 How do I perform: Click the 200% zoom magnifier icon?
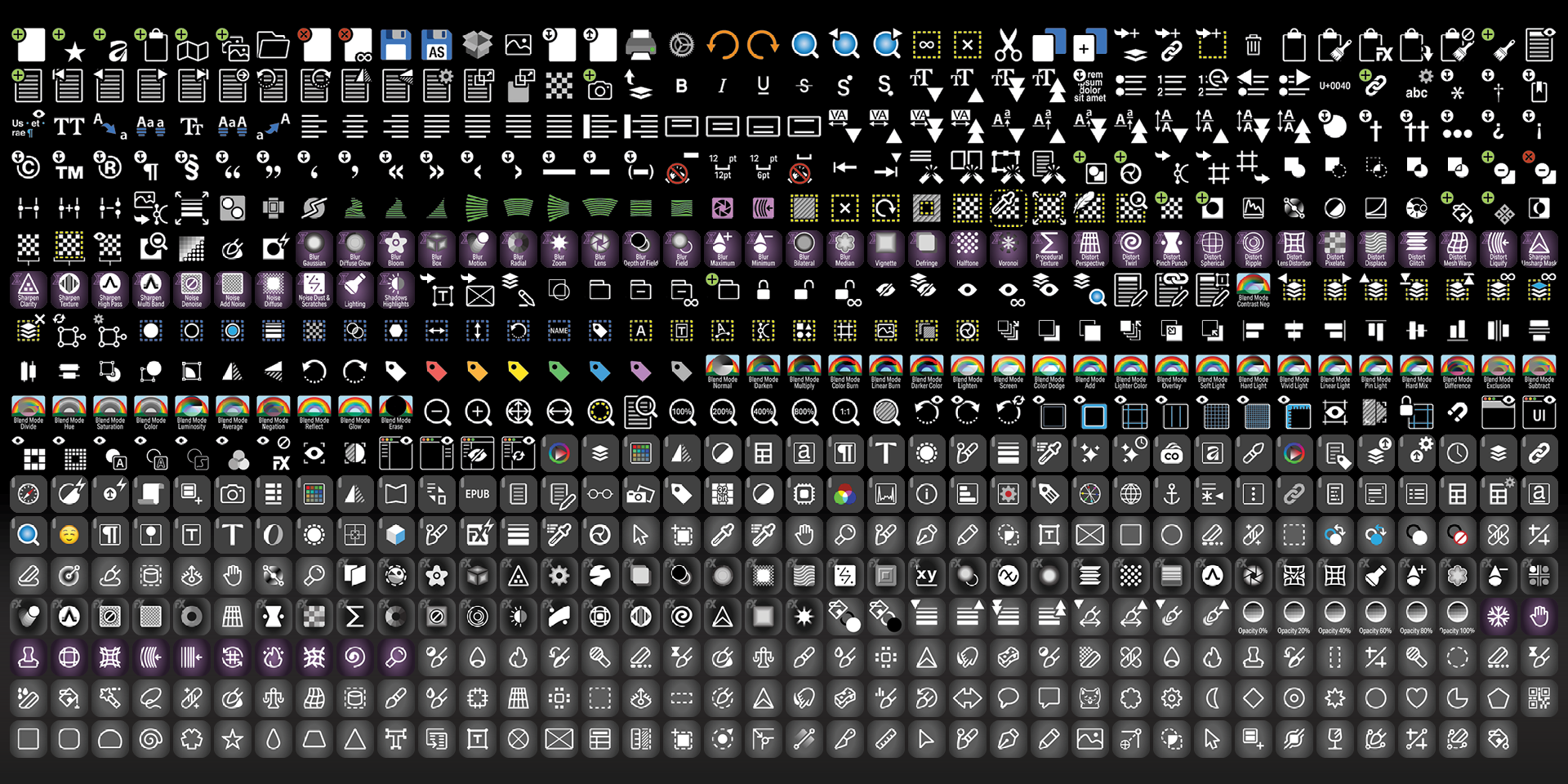click(723, 412)
